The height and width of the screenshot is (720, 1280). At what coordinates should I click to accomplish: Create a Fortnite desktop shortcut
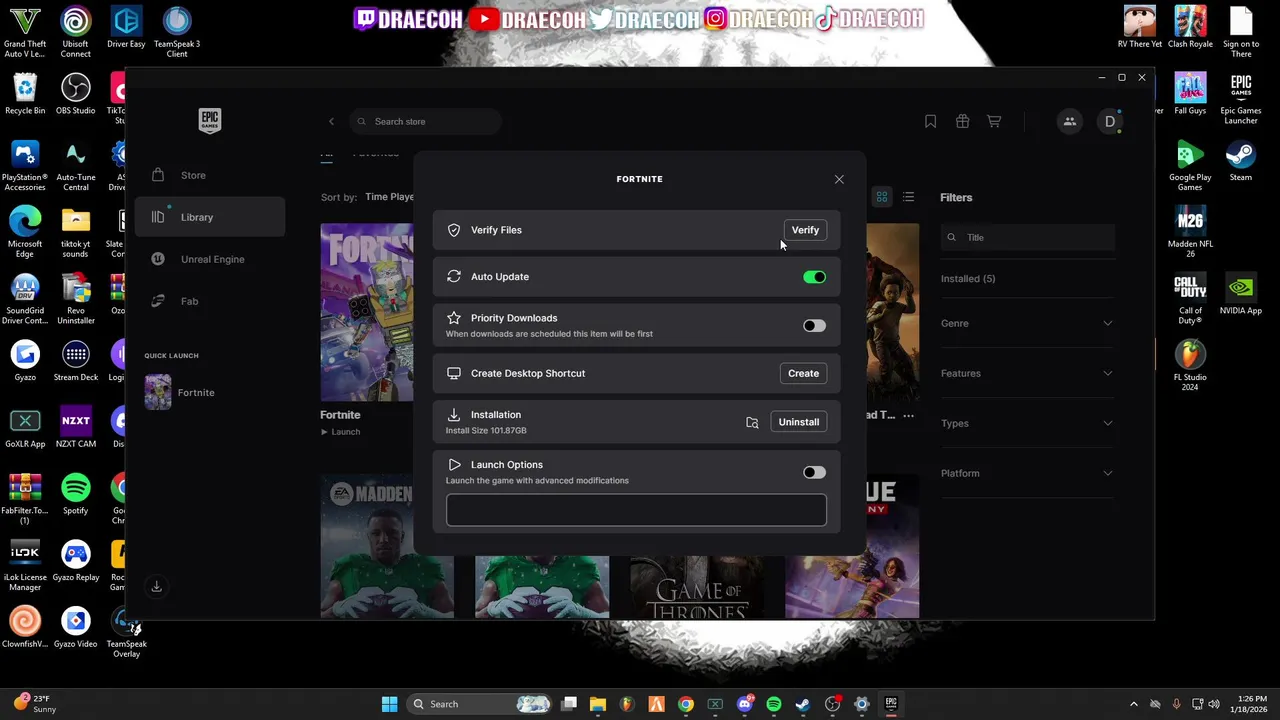[x=803, y=373]
